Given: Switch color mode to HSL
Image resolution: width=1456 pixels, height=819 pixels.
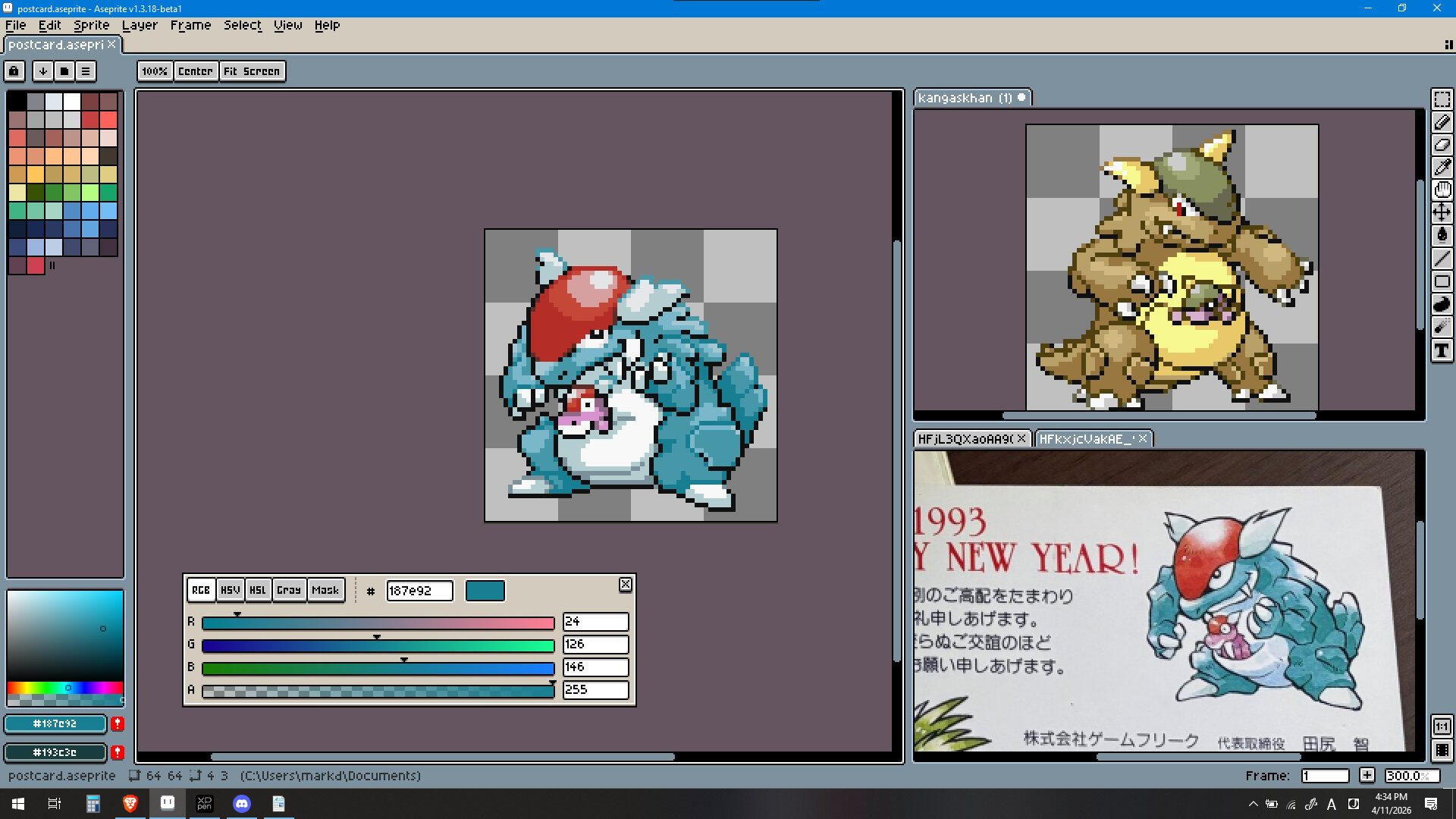Looking at the screenshot, I should click(258, 590).
